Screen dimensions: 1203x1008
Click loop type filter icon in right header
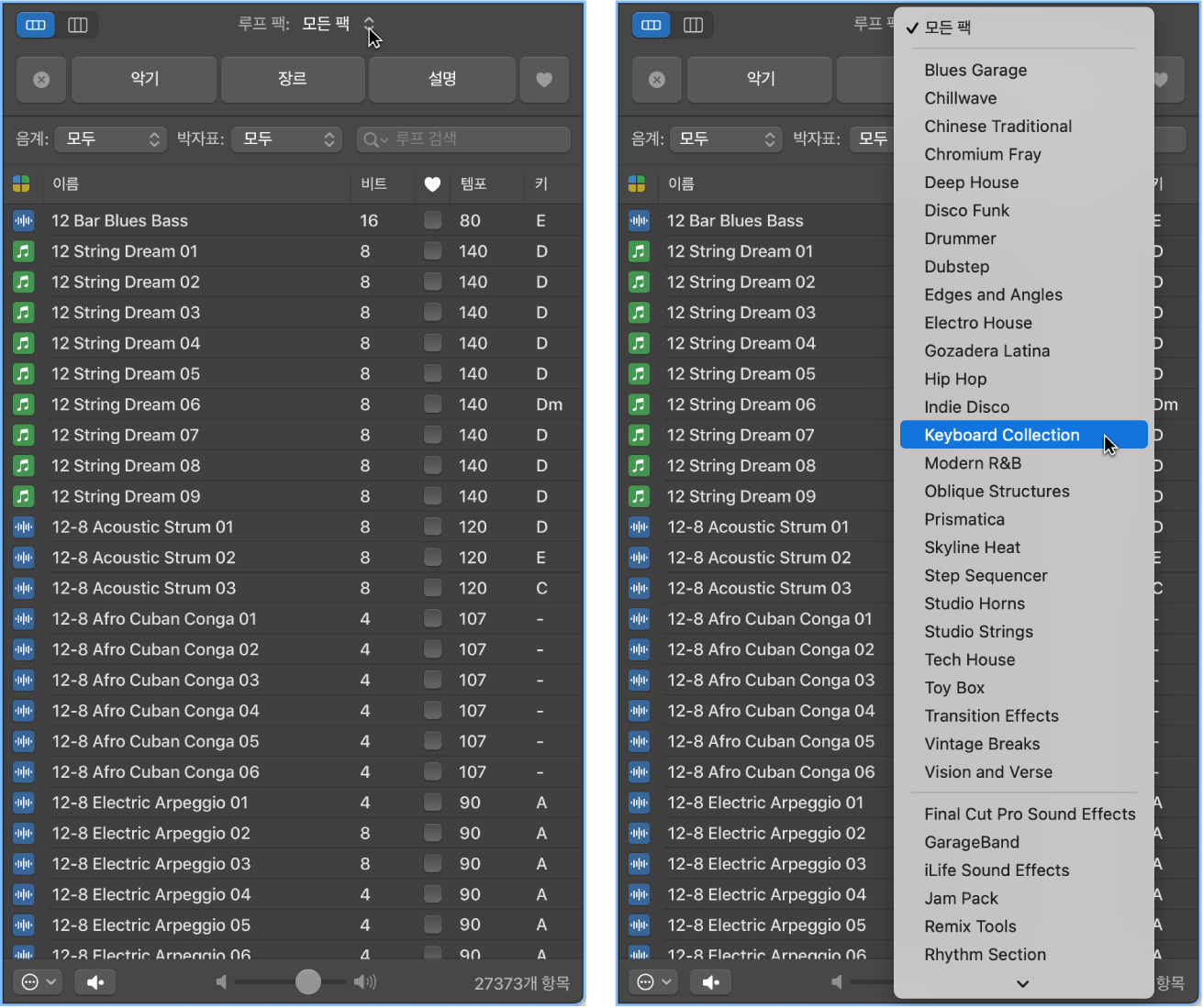[637, 184]
